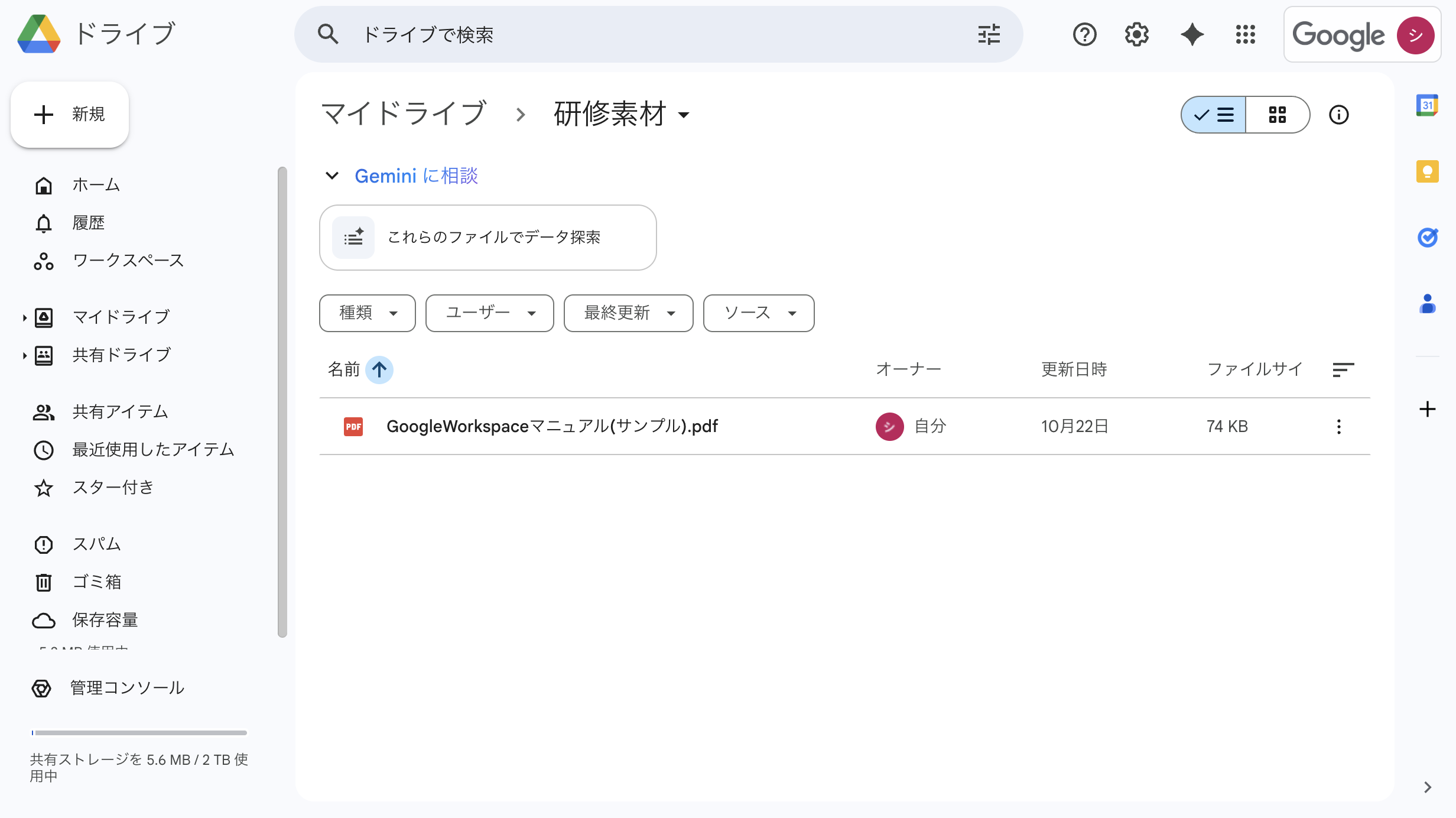This screenshot has width=1456, height=818.
Task: Open search options with the filter icon
Action: (989, 34)
